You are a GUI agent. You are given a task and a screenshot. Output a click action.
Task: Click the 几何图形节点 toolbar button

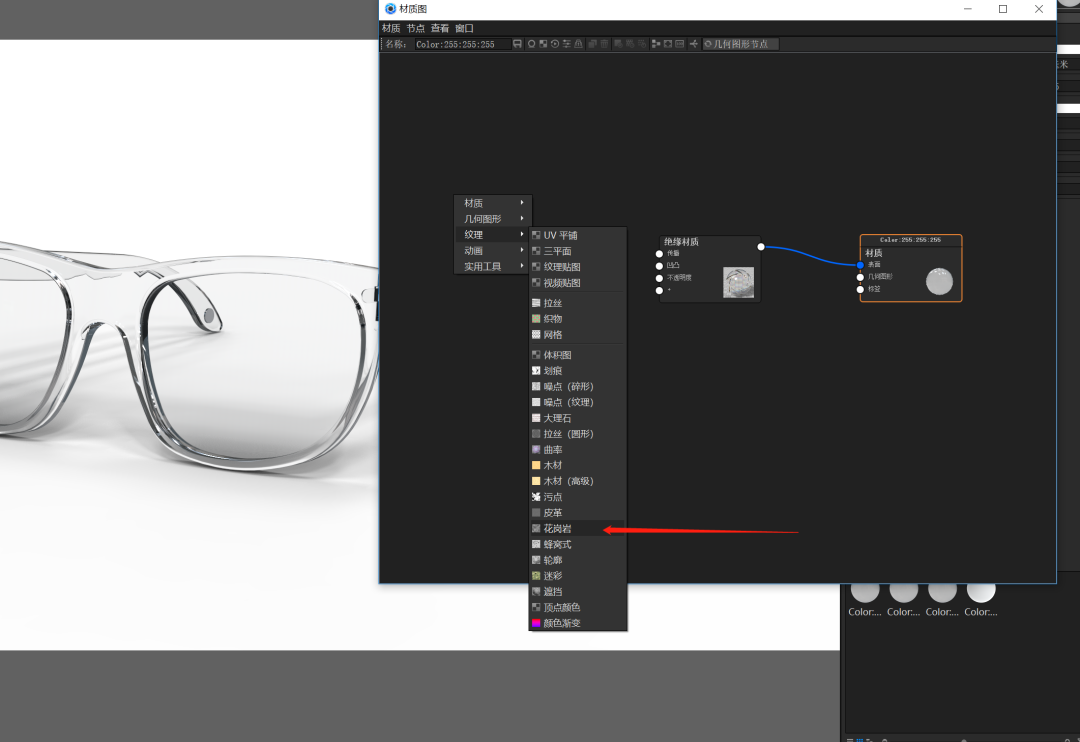pos(740,44)
